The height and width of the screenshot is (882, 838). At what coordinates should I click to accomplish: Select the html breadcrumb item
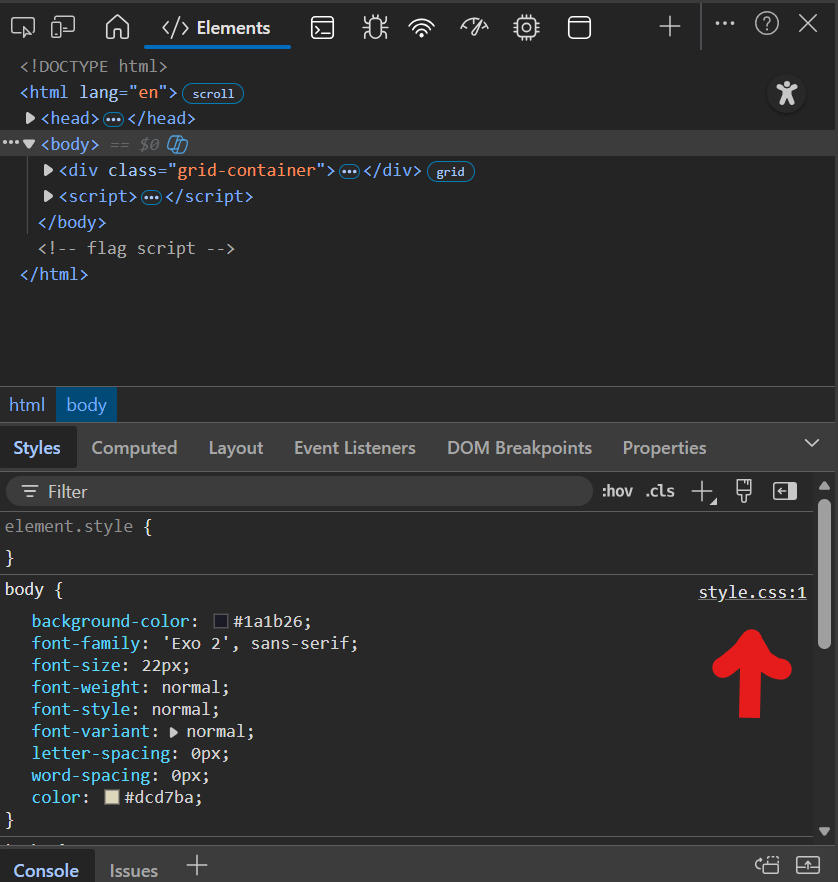coord(27,405)
